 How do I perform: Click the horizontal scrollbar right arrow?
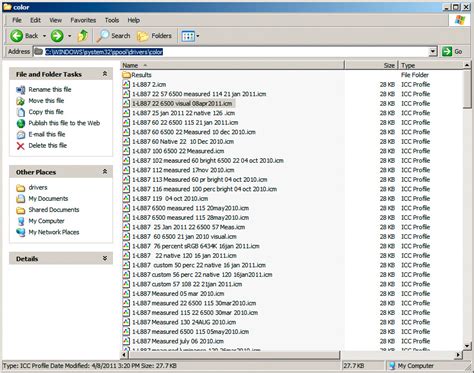click(x=459, y=355)
